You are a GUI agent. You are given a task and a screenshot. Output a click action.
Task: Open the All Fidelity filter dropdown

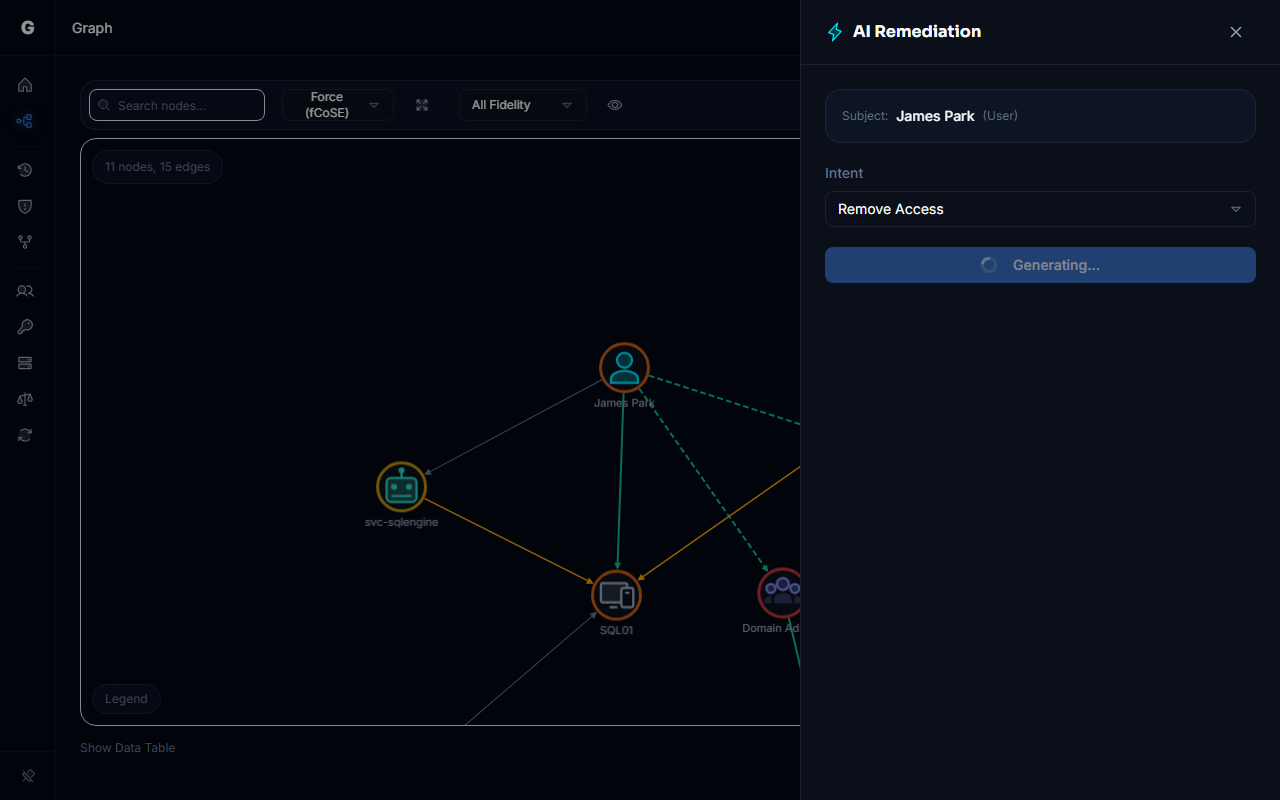coord(522,104)
